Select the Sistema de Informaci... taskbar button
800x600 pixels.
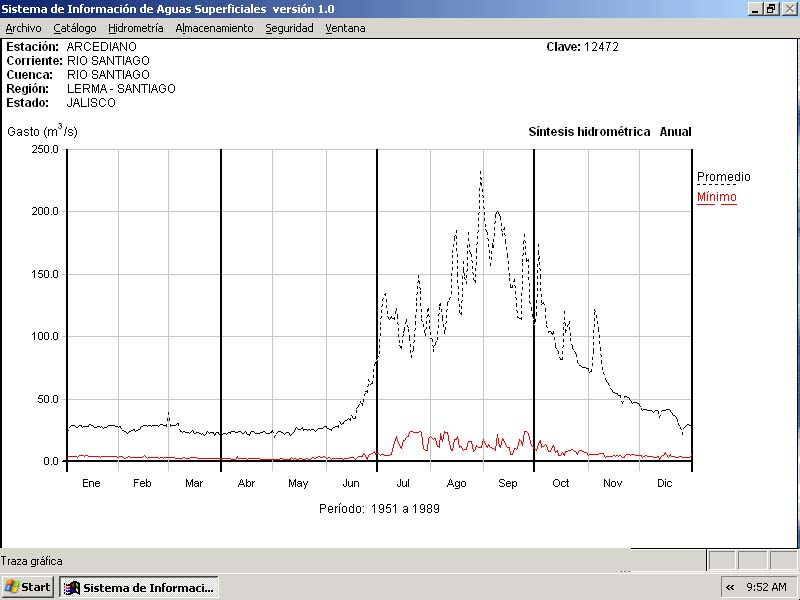(139, 587)
